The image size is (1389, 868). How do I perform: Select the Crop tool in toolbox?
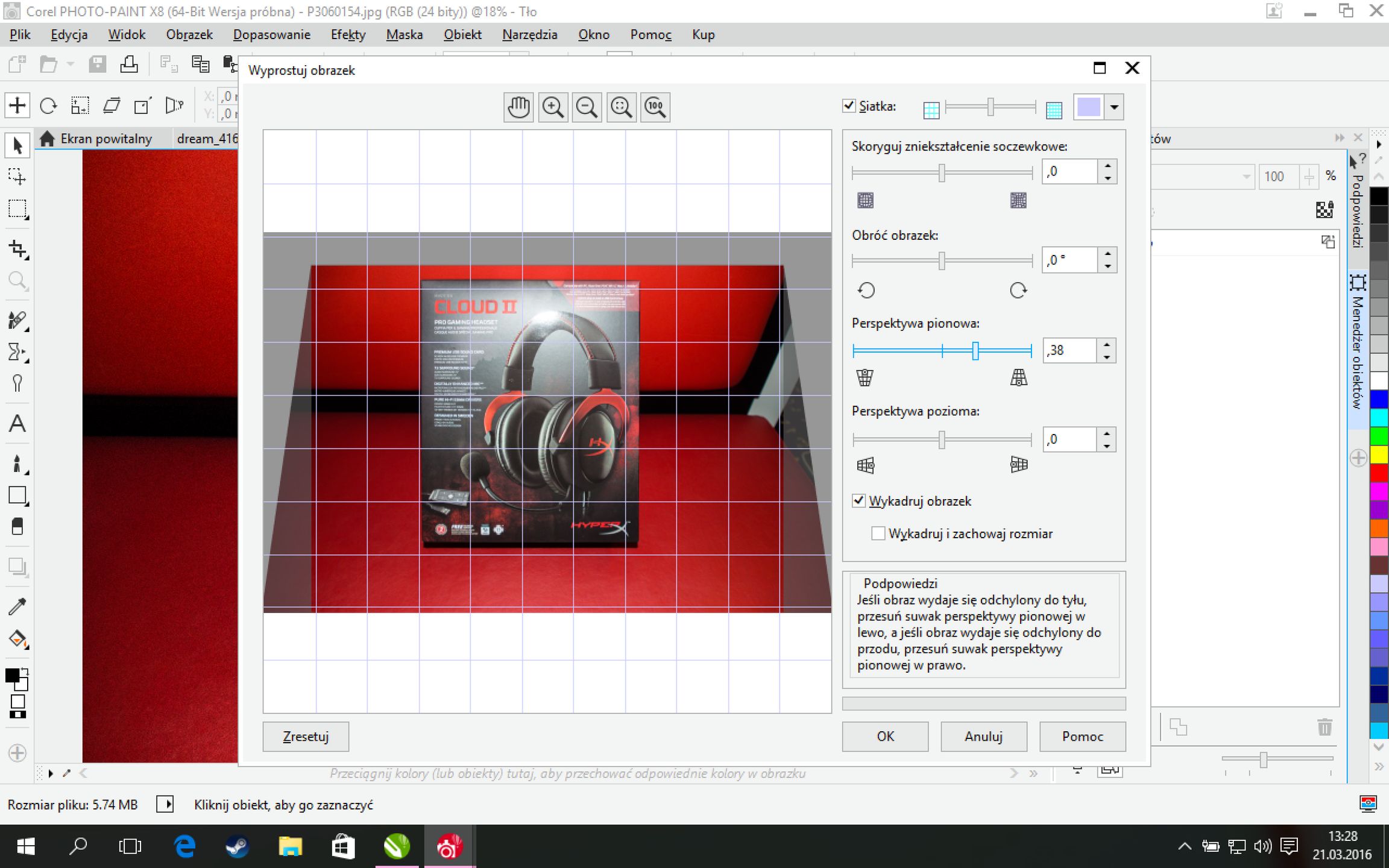17,249
